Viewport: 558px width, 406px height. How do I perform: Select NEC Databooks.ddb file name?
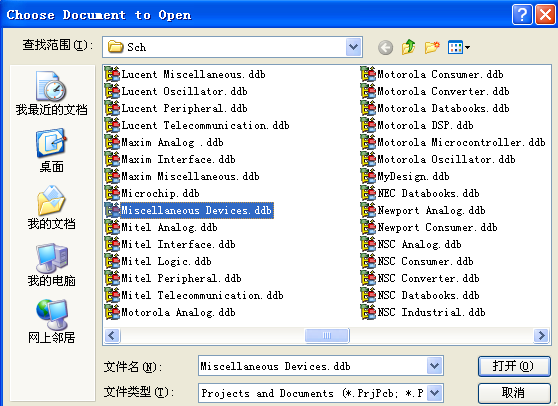pyautogui.click(x=428, y=194)
